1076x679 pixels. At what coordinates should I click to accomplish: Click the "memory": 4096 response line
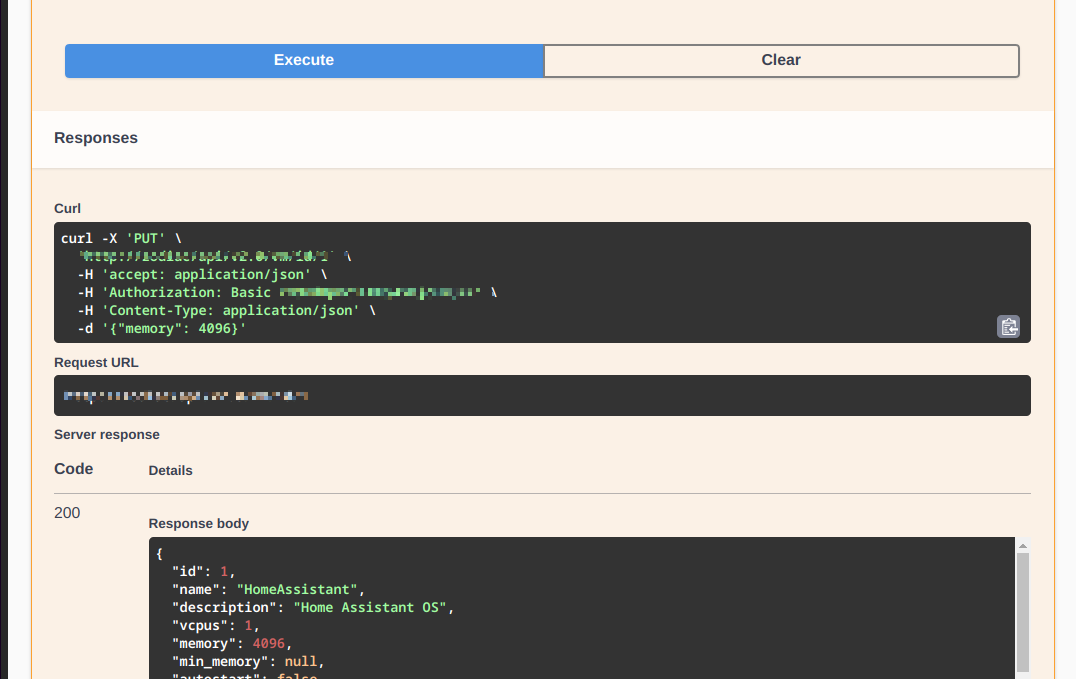tap(232, 643)
